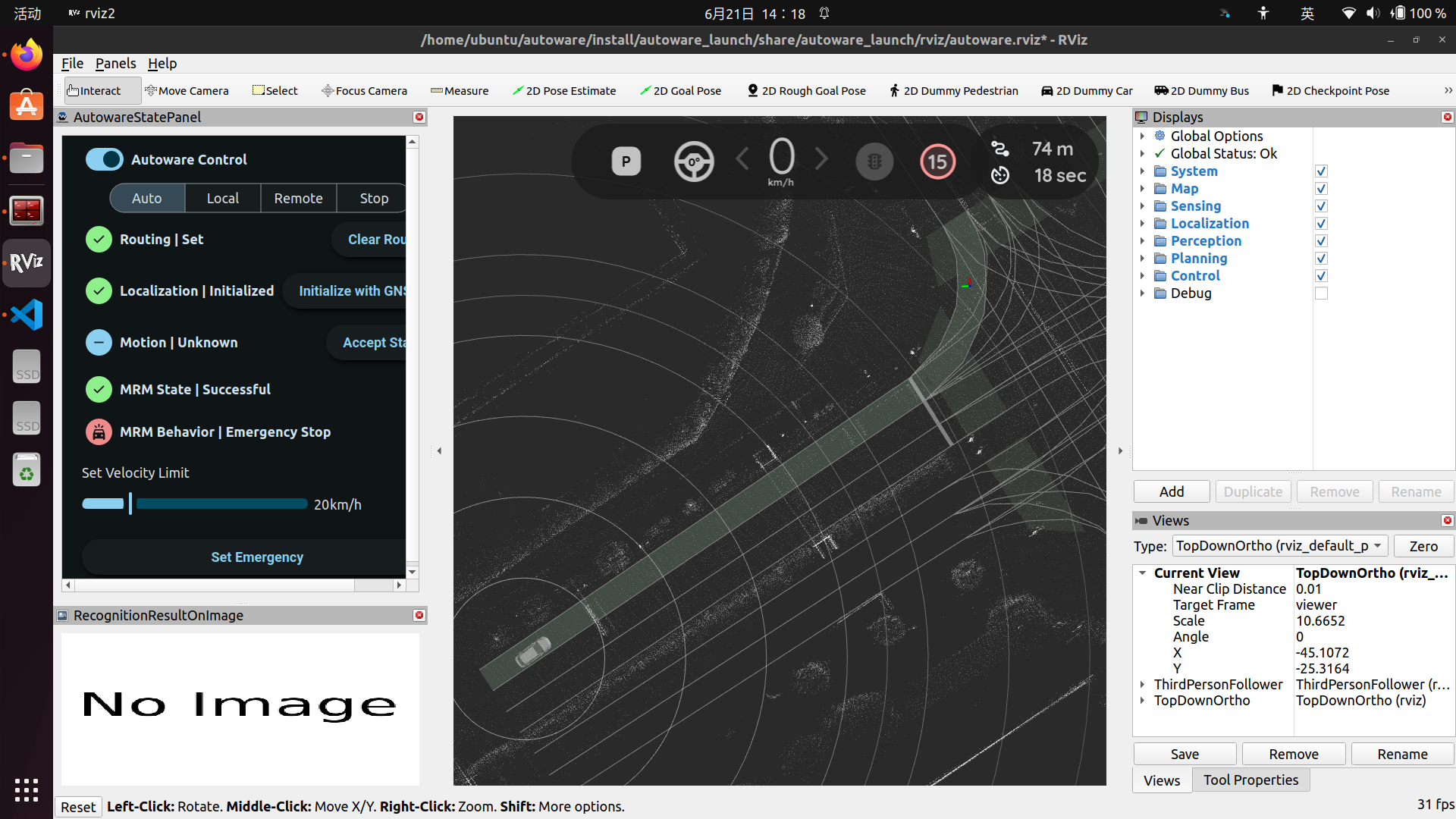Toggle visibility checkbox for Perception
This screenshot has width=1456, height=819.
[x=1320, y=241]
